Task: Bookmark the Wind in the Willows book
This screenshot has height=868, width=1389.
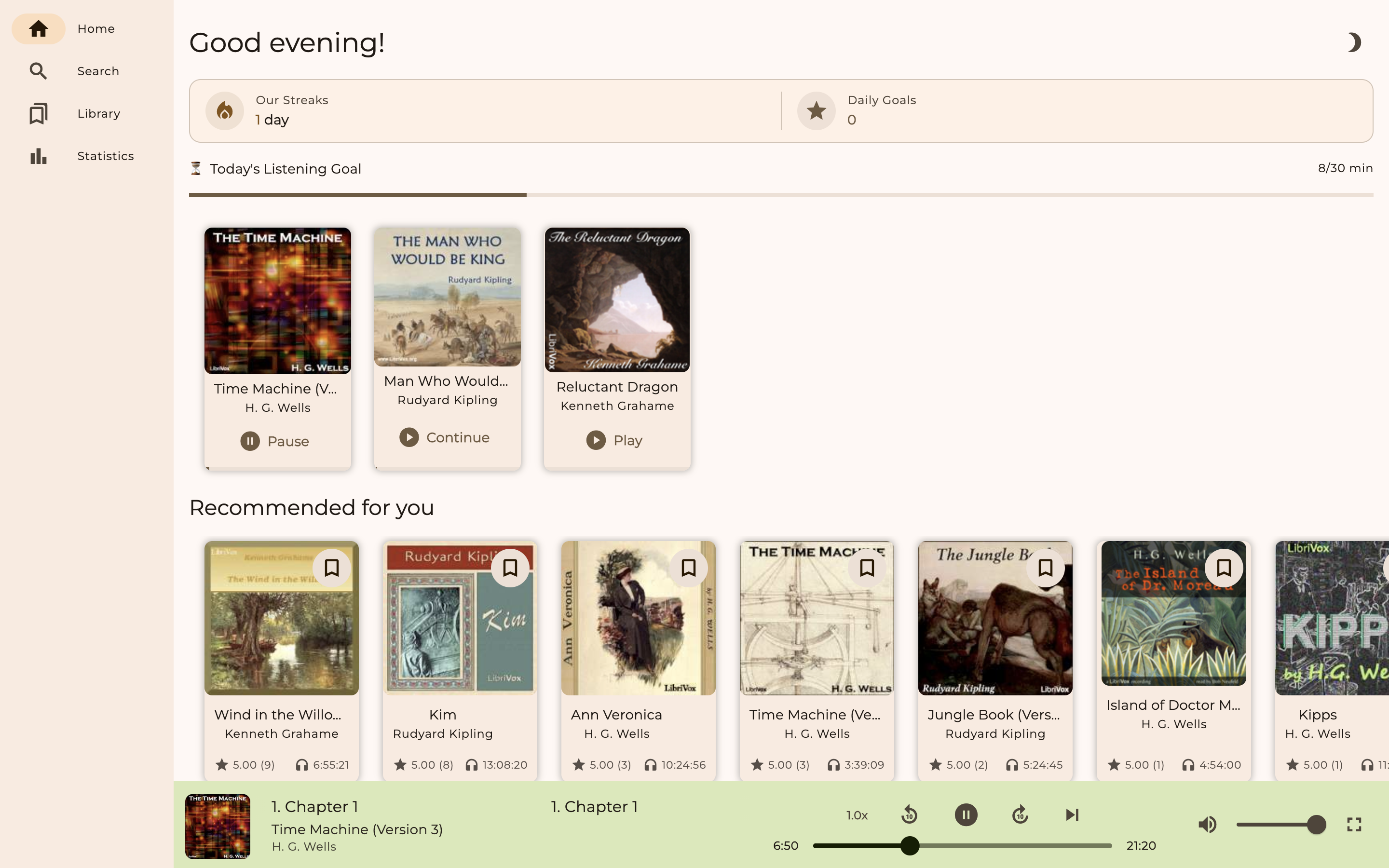Action: [x=332, y=568]
